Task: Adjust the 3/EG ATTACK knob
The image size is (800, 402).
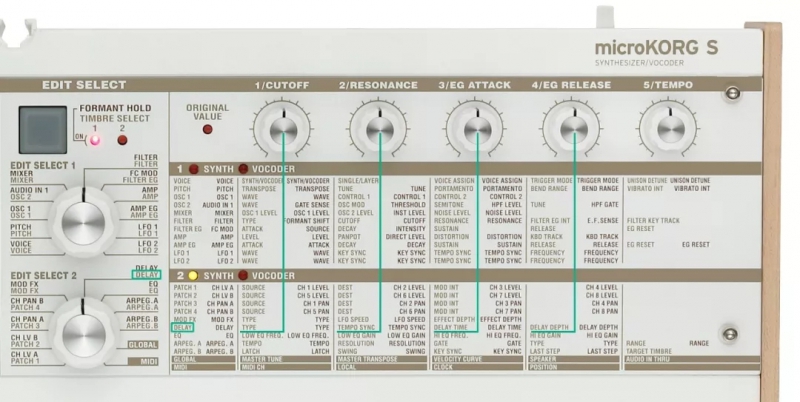Action: [x=477, y=130]
